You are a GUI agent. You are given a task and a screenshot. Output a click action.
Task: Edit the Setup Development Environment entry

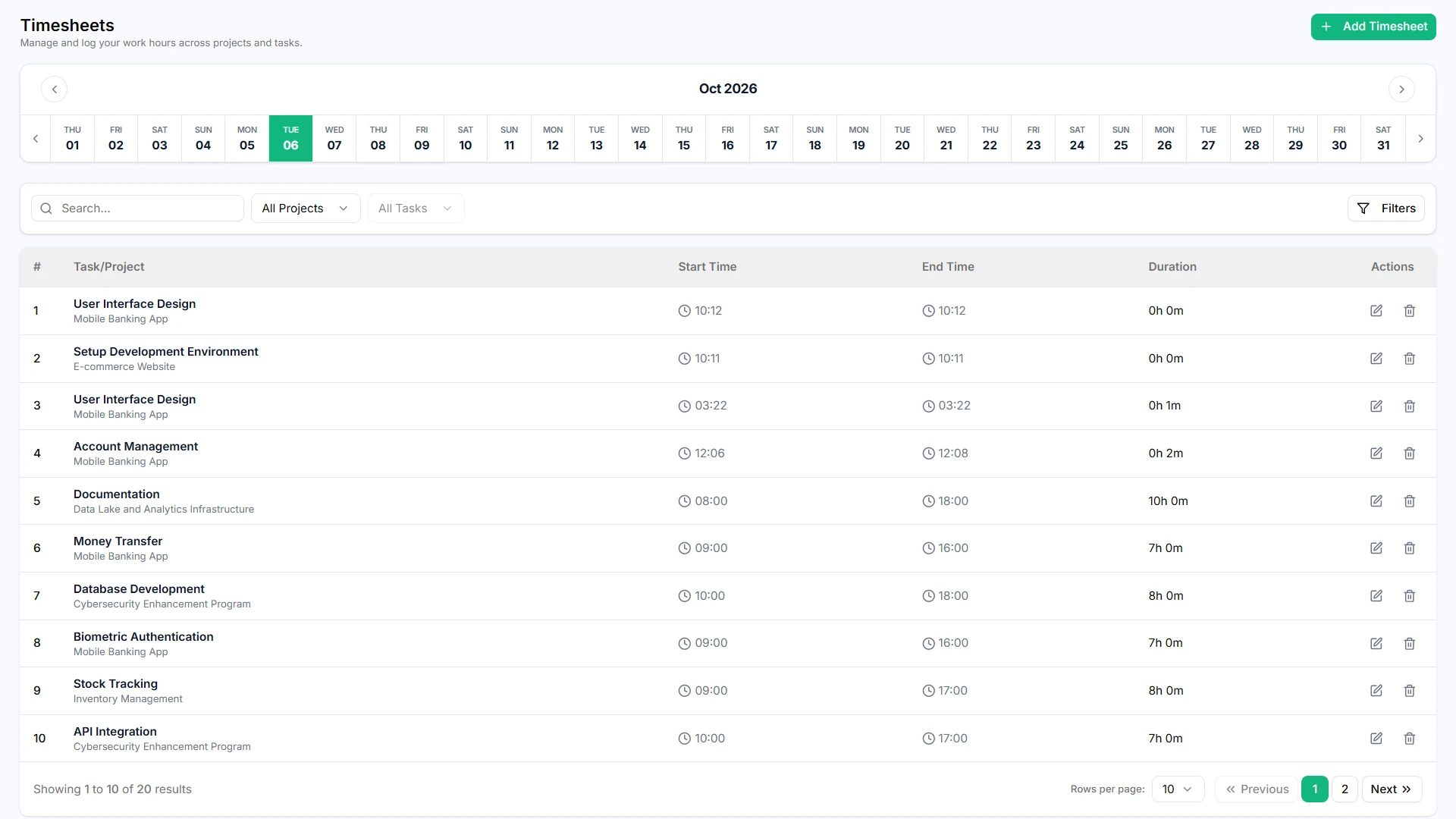1376,359
